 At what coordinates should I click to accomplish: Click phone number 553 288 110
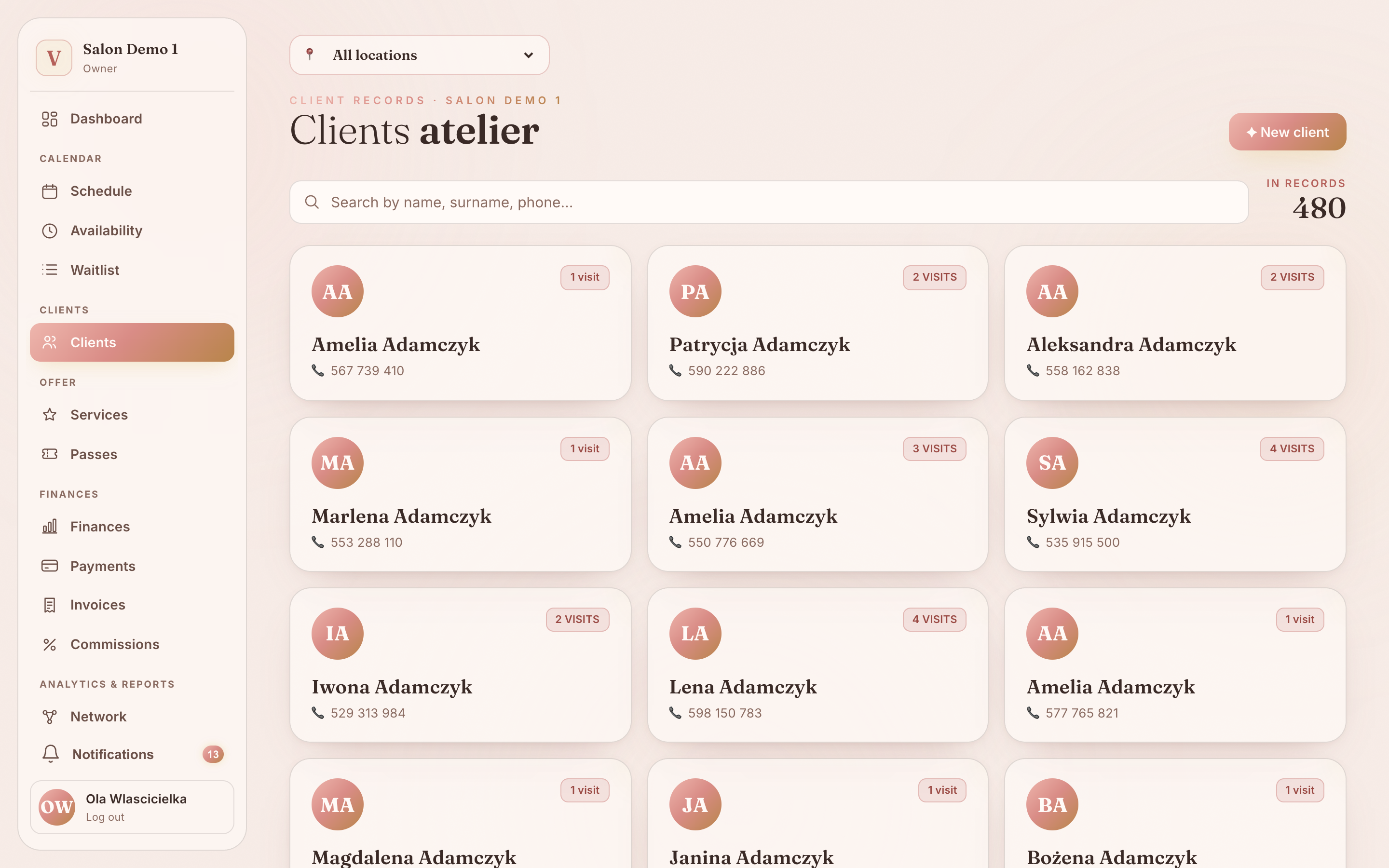366,542
